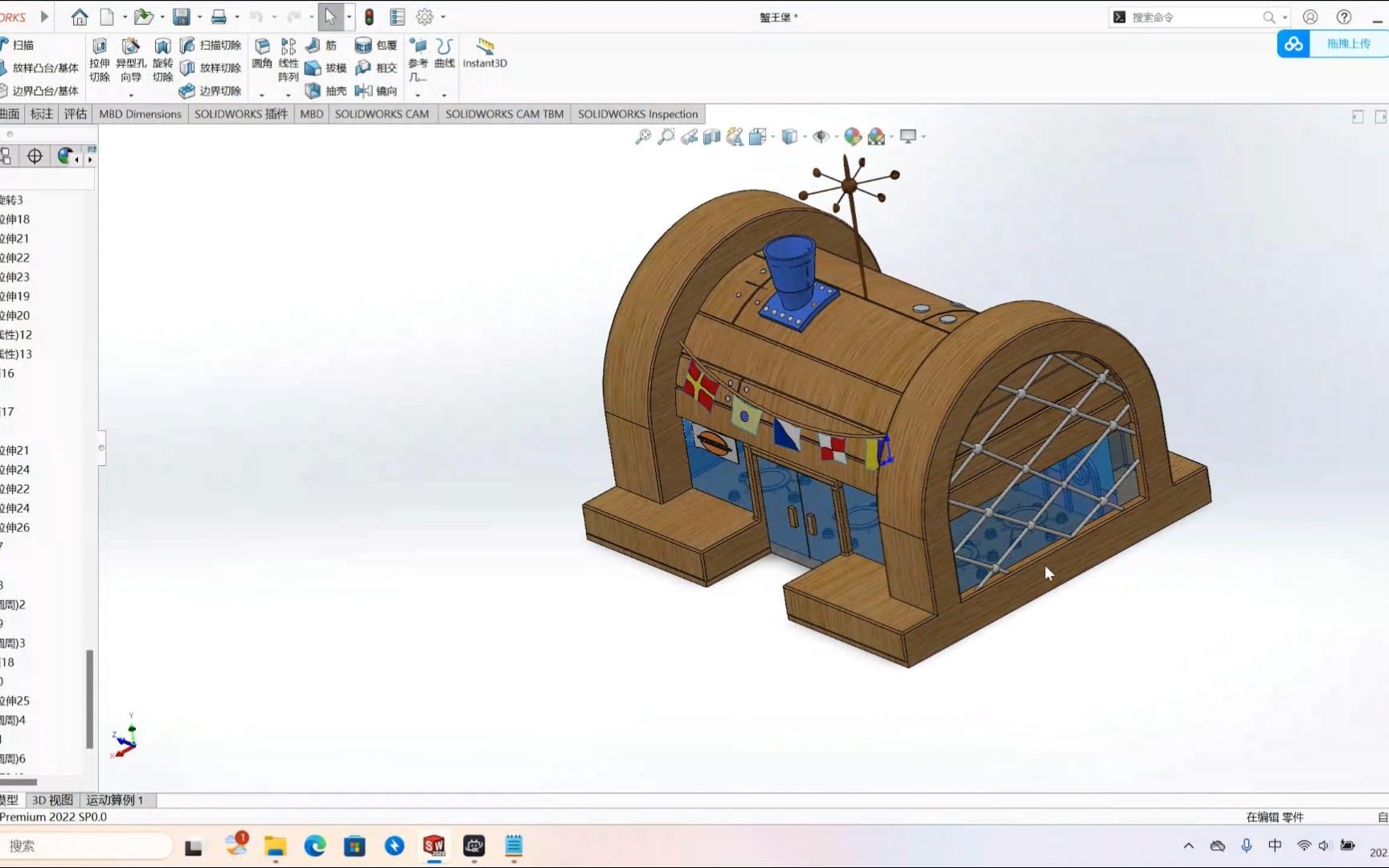Print using the printer icon
Viewport: 1389px width, 868px height.
pos(219,17)
